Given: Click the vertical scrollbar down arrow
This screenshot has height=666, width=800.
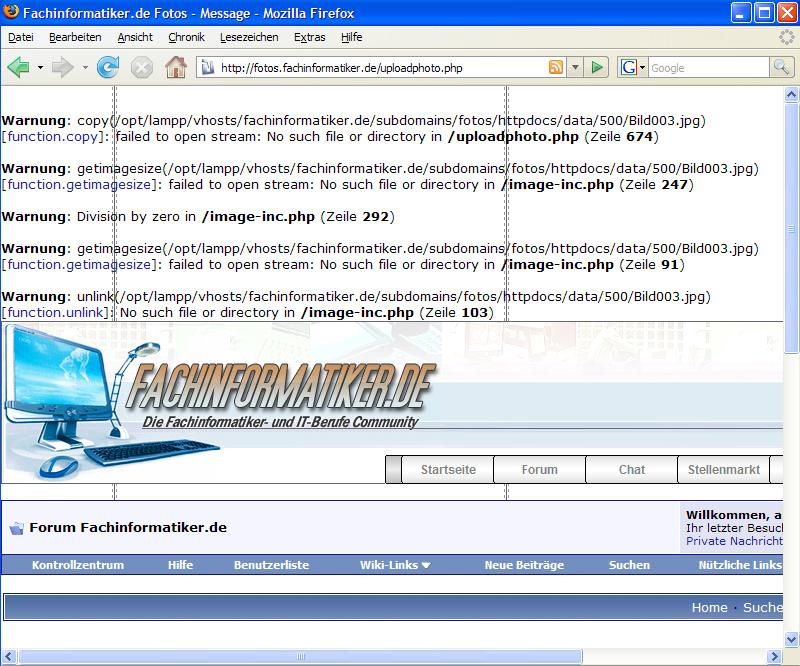Looking at the screenshot, I should [791, 639].
